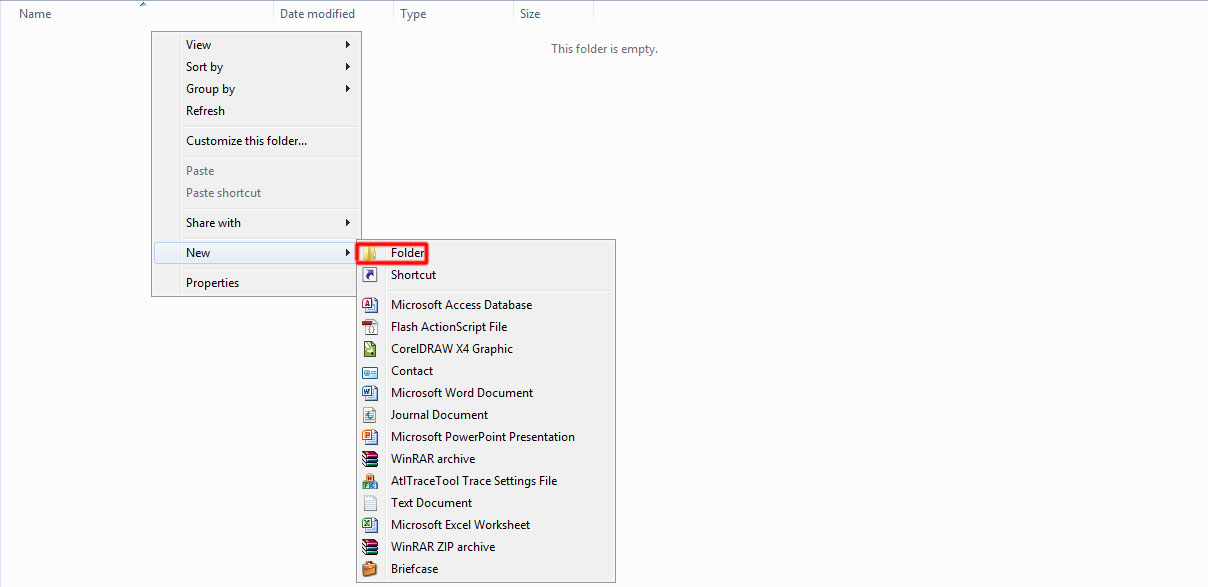Create a new Shortcut

413,275
